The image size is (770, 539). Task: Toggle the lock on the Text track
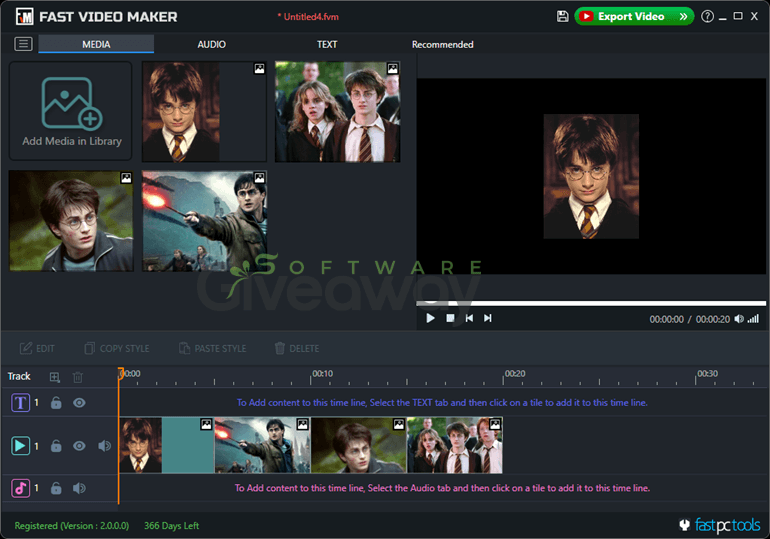pos(56,403)
